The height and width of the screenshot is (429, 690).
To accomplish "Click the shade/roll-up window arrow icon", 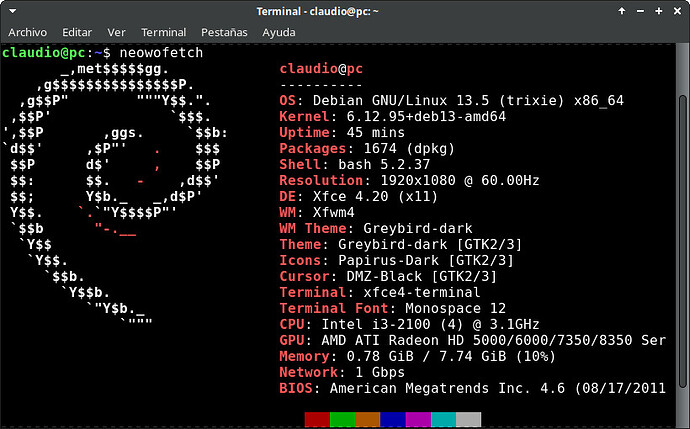I will 622,11.
